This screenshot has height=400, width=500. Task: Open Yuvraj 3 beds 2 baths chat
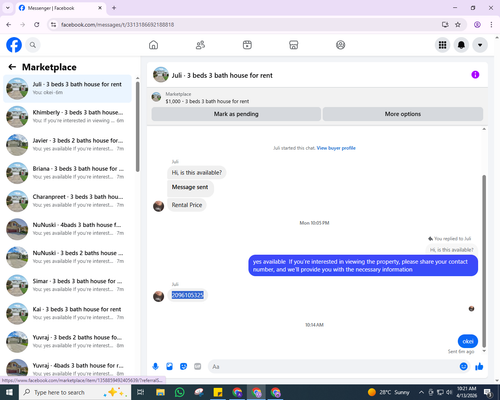67,341
